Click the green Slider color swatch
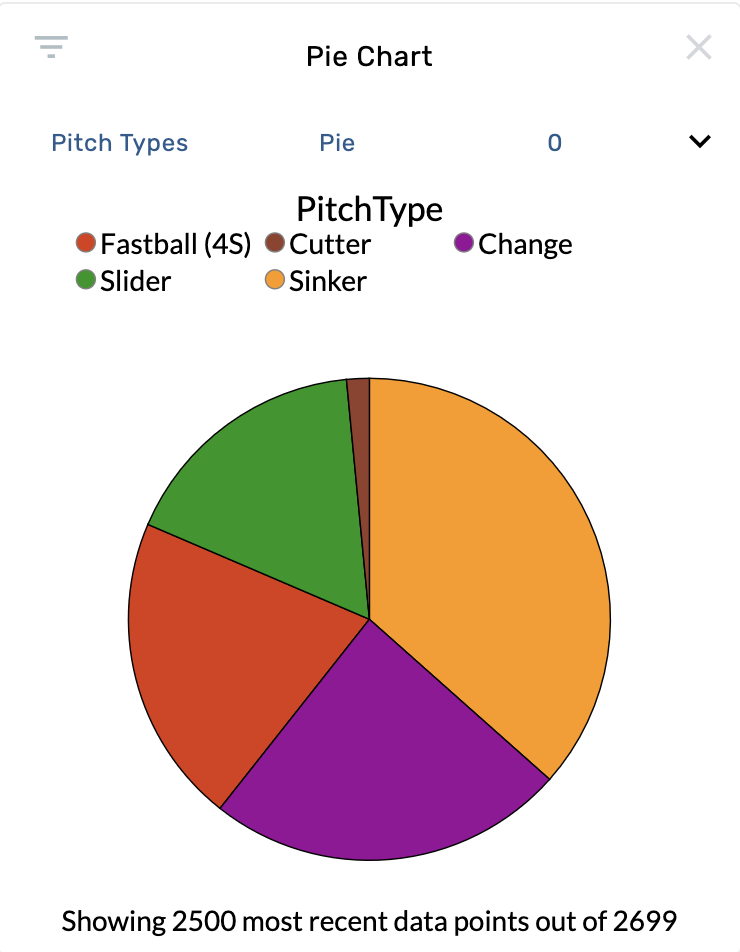This screenshot has height=952, width=740. pos(85,280)
